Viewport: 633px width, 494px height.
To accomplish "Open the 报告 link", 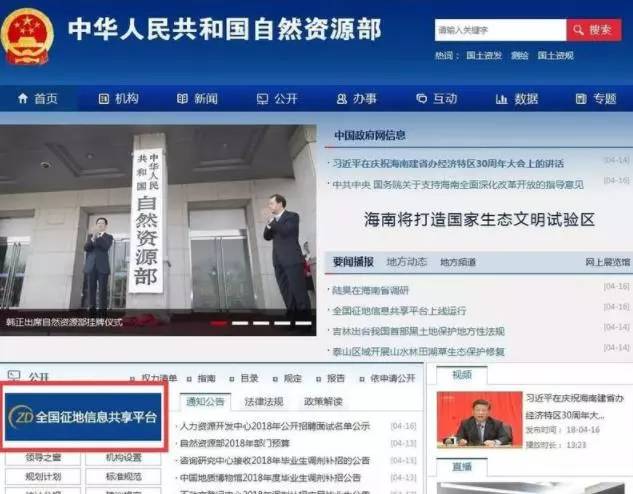I will pyautogui.click(x=336, y=378).
